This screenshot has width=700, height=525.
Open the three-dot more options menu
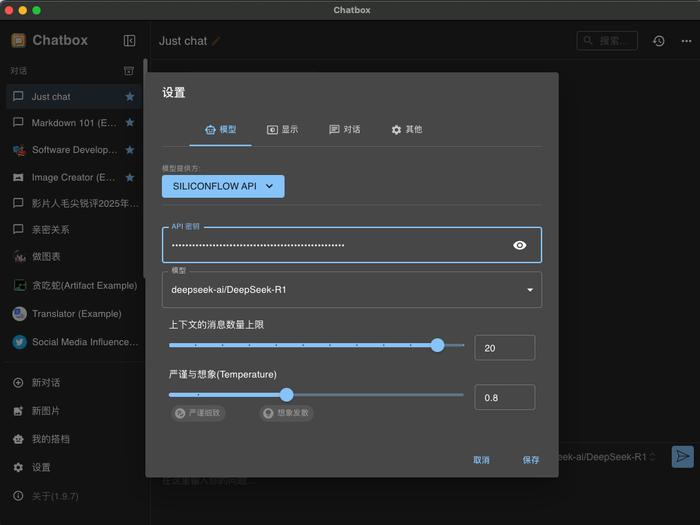pos(686,41)
